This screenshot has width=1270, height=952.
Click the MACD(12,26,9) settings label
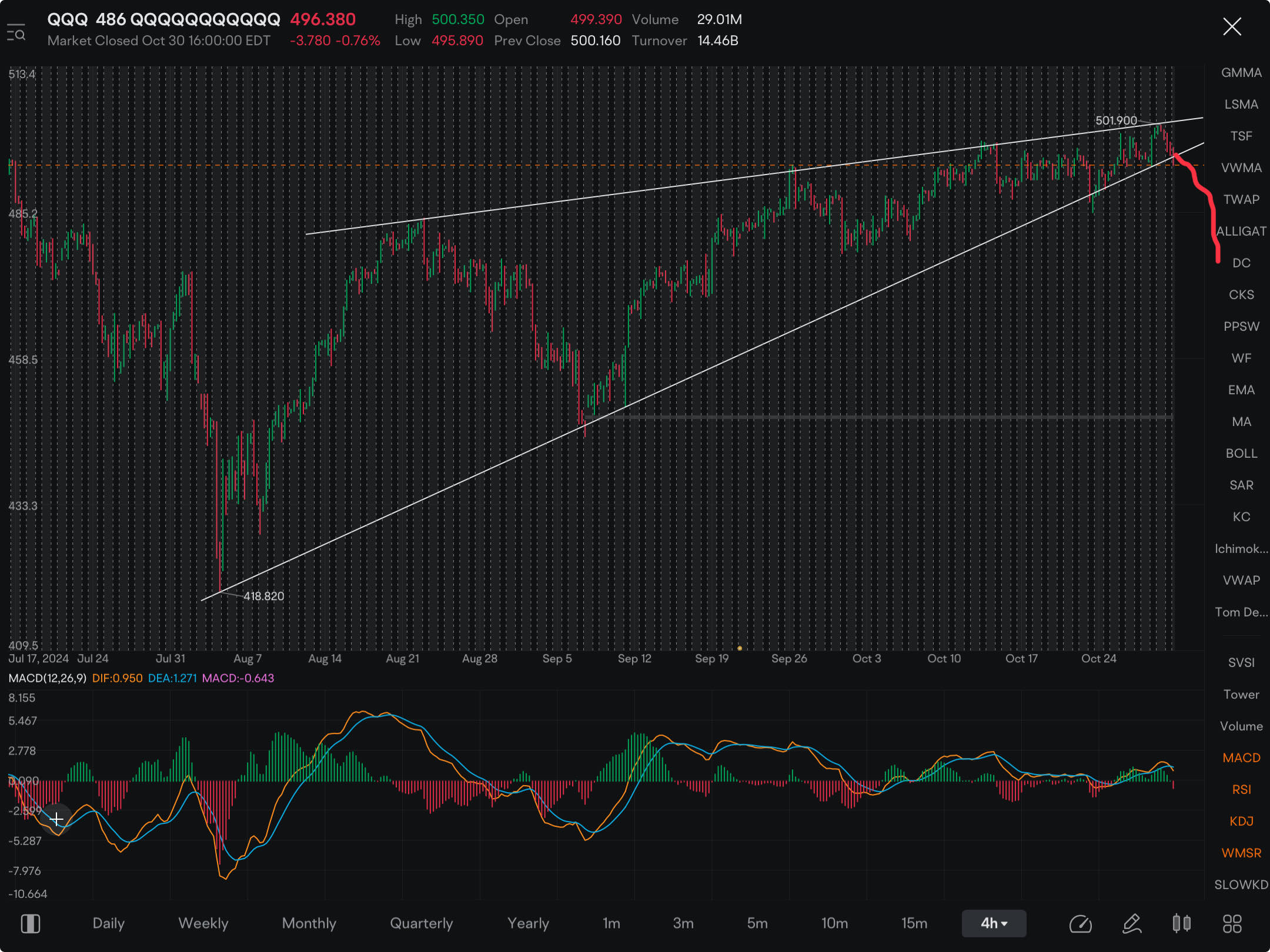[x=47, y=678]
